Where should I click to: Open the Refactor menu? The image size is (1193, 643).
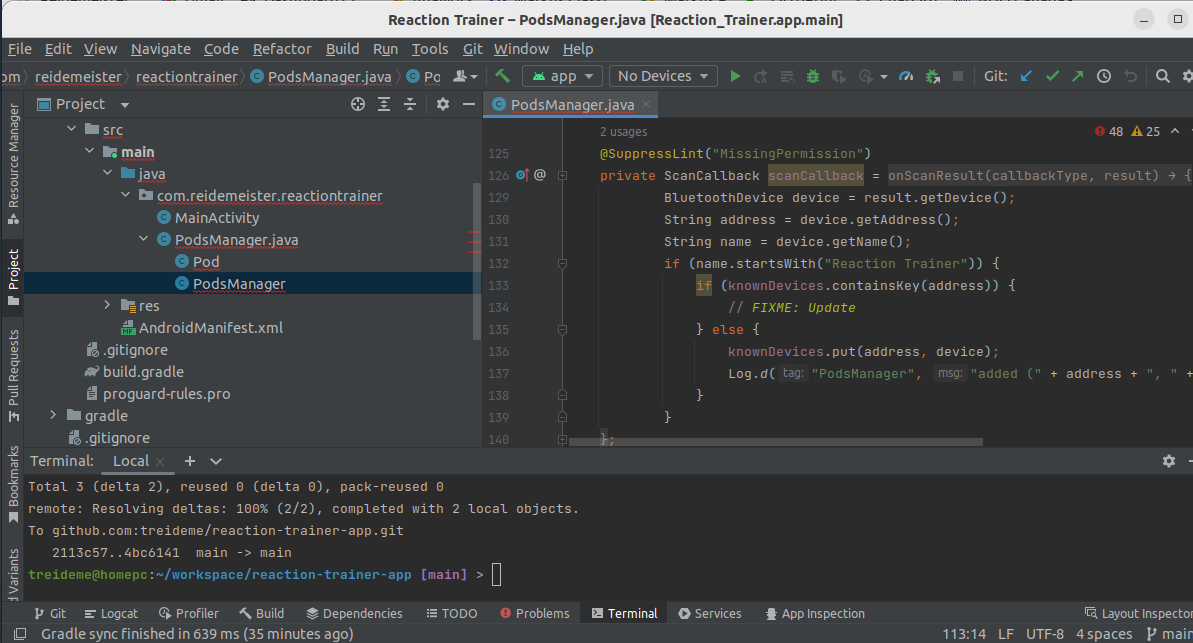[282, 49]
